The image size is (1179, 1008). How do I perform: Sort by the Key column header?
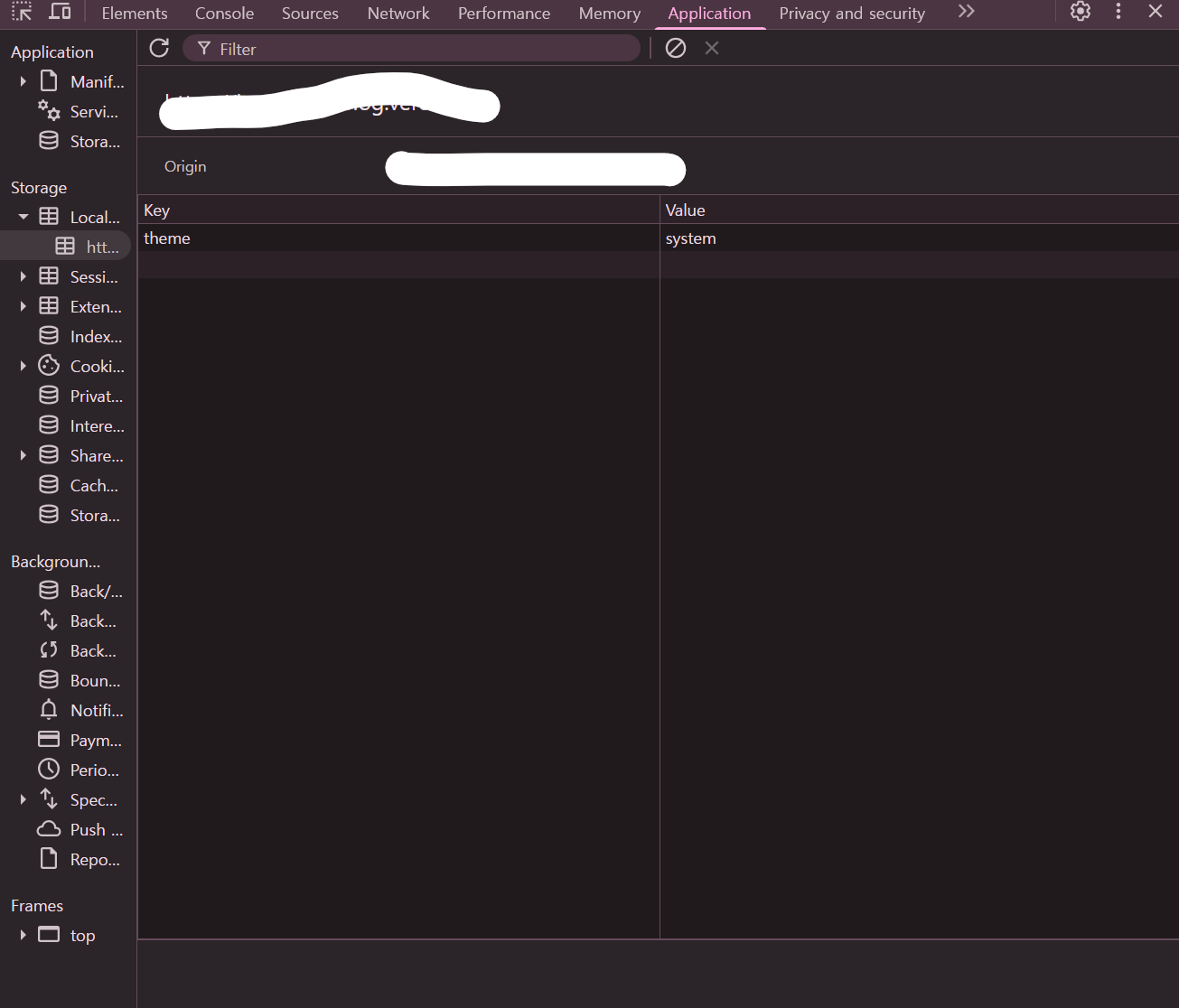click(x=398, y=210)
